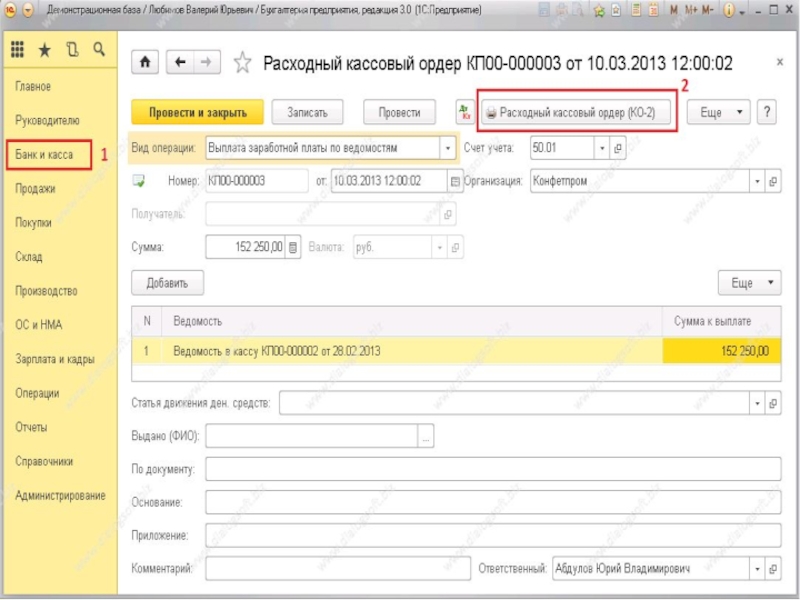The width and height of the screenshot is (800, 600).
Task: Go to the home page icon
Action: point(147,63)
